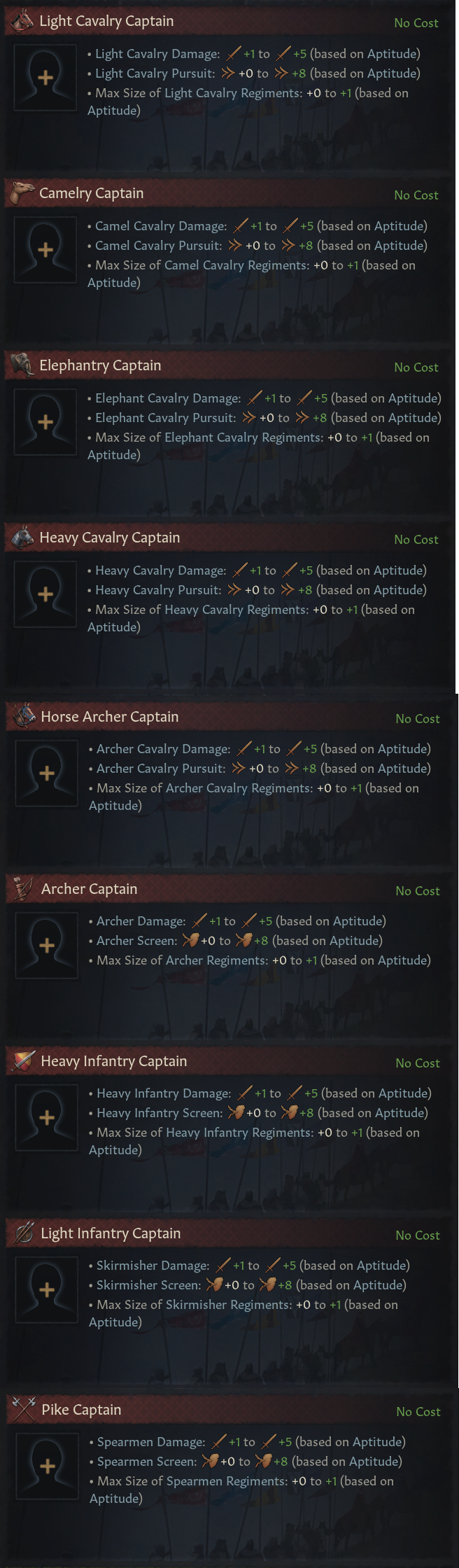Image resolution: width=459 pixels, height=1568 pixels.
Task: Fill the empty Heavy Cavalry Captain portrait
Action: coord(45,594)
